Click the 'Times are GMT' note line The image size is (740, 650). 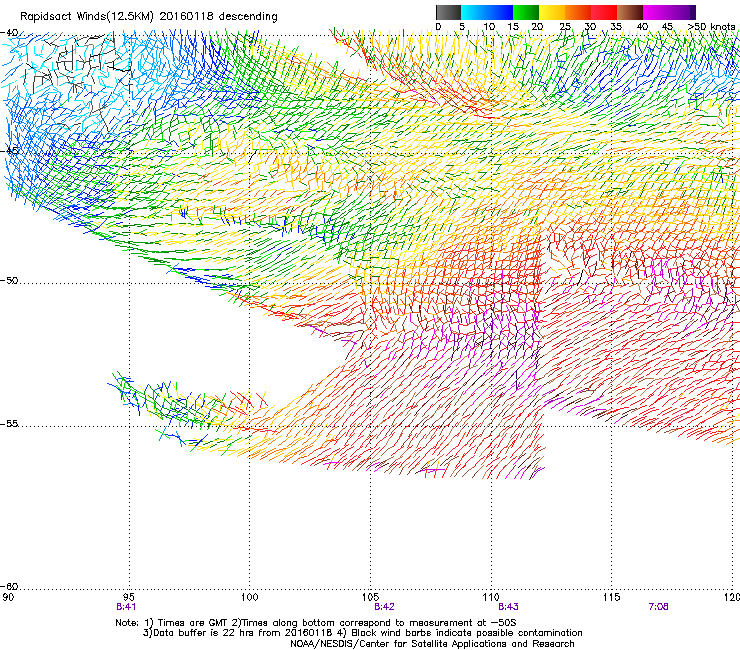(x=316, y=623)
